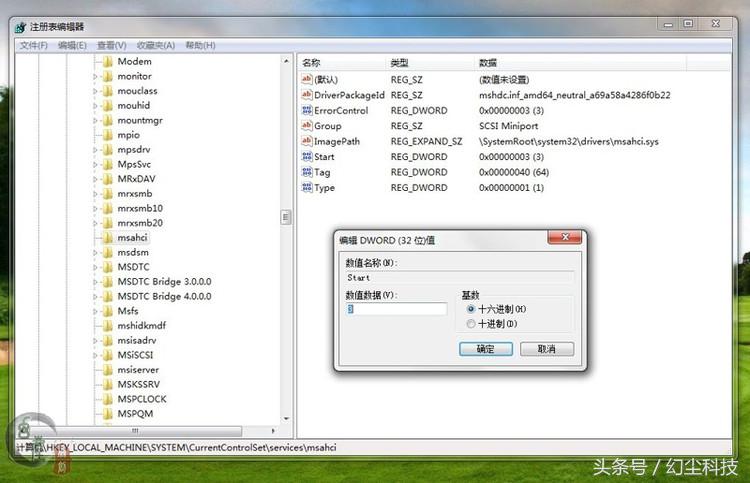Screen dimensions: 750x483
Task: Click the mrxsmb folder icon
Action: [x=108, y=194]
